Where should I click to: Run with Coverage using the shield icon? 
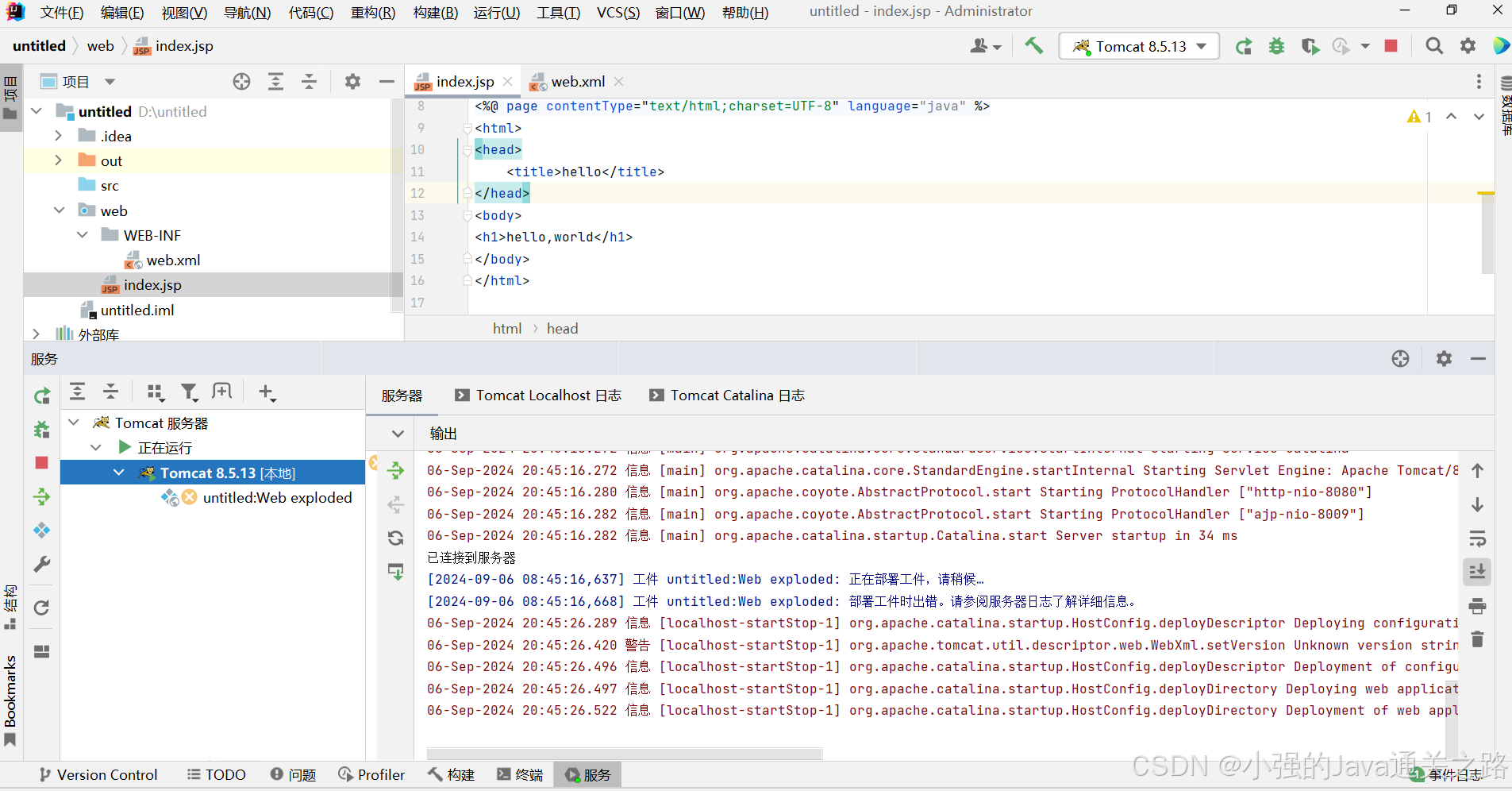[1309, 46]
